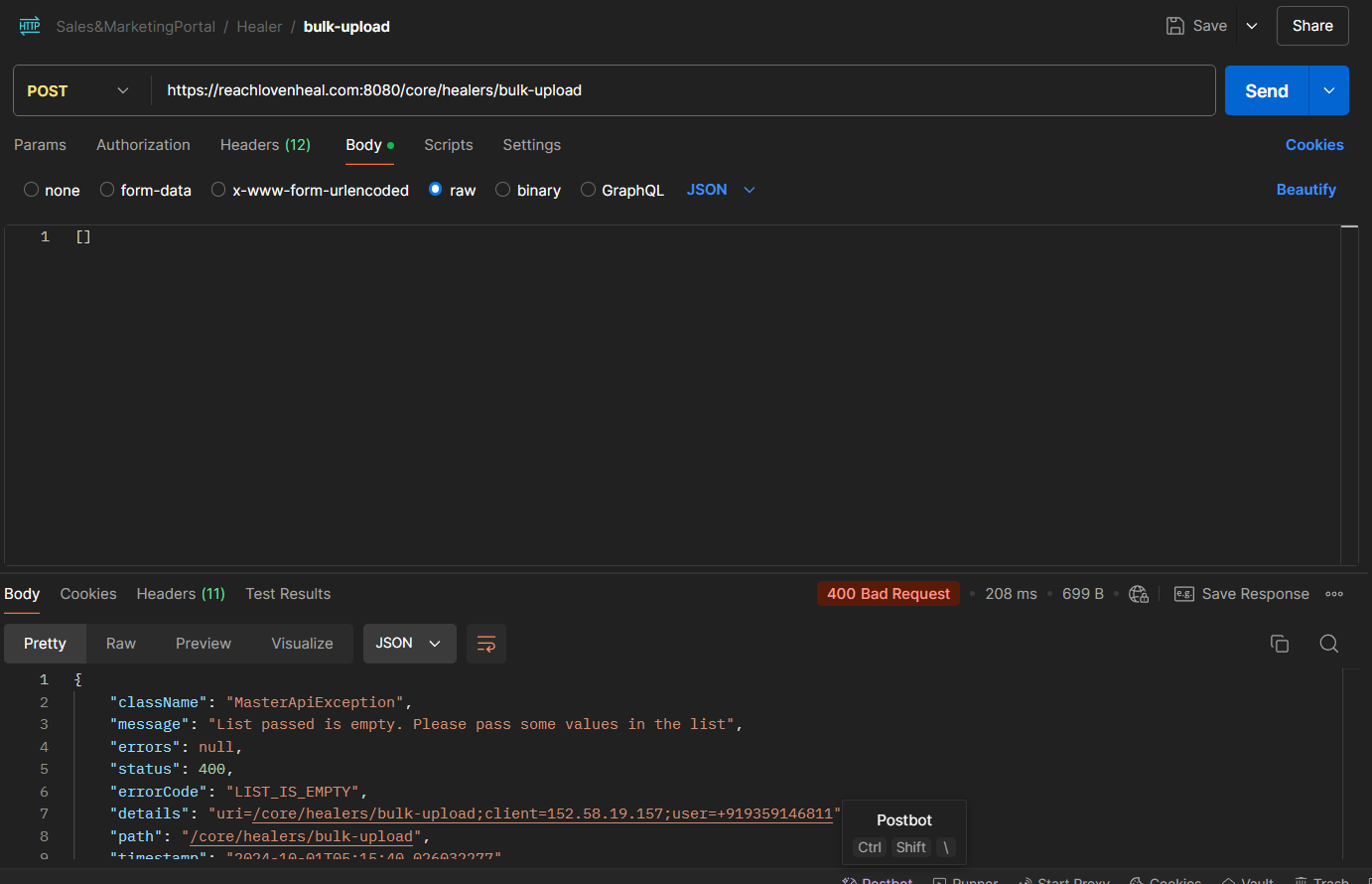Click the "MasterApiException" className value

(x=315, y=702)
